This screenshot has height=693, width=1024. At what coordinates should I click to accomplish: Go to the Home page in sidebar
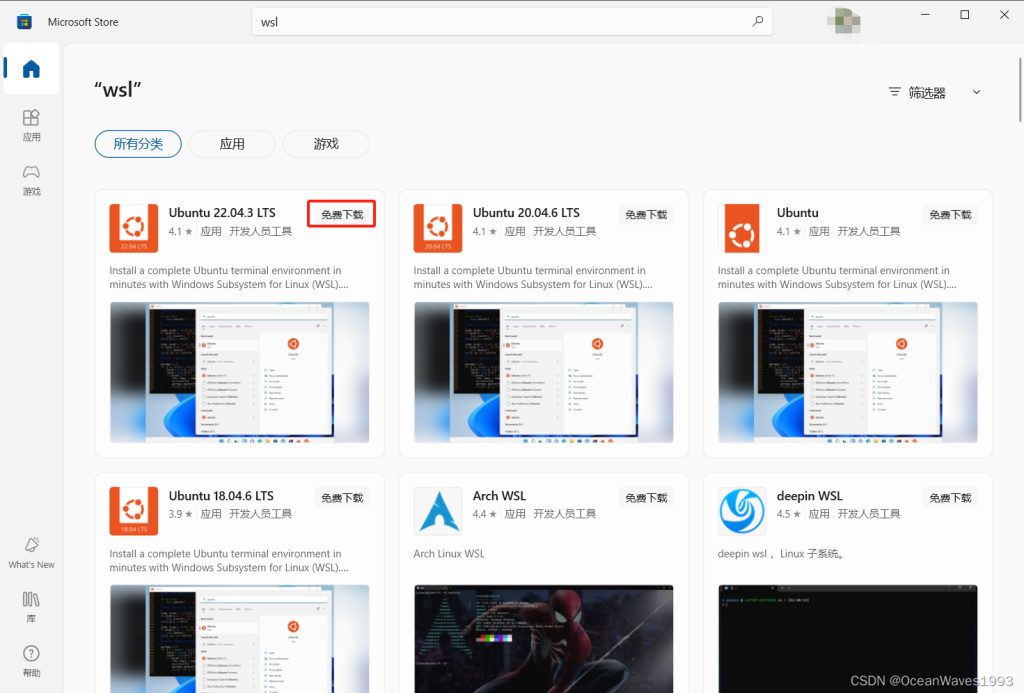[x=31, y=69]
